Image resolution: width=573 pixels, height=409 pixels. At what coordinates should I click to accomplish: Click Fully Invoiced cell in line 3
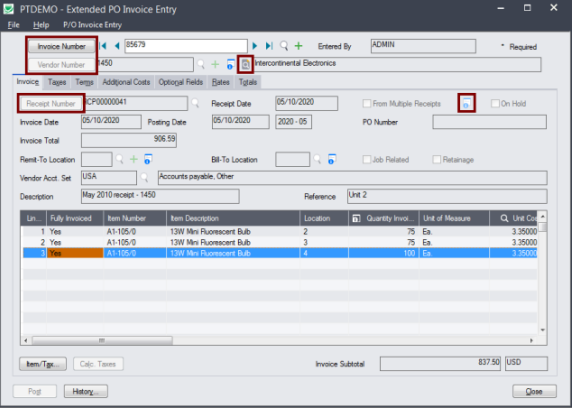75,253
